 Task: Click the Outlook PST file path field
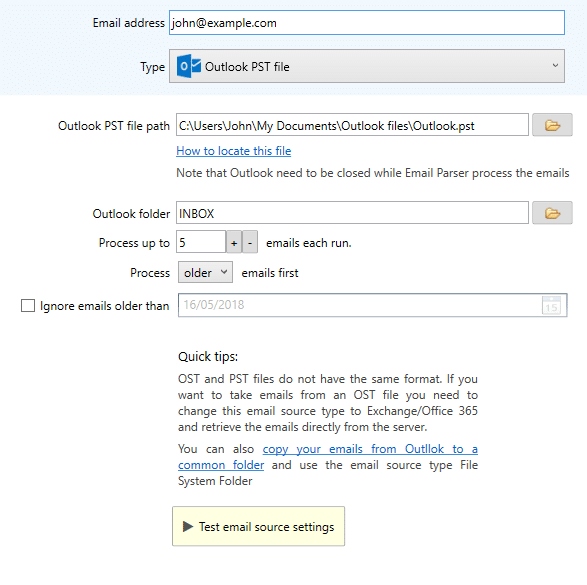(x=352, y=125)
